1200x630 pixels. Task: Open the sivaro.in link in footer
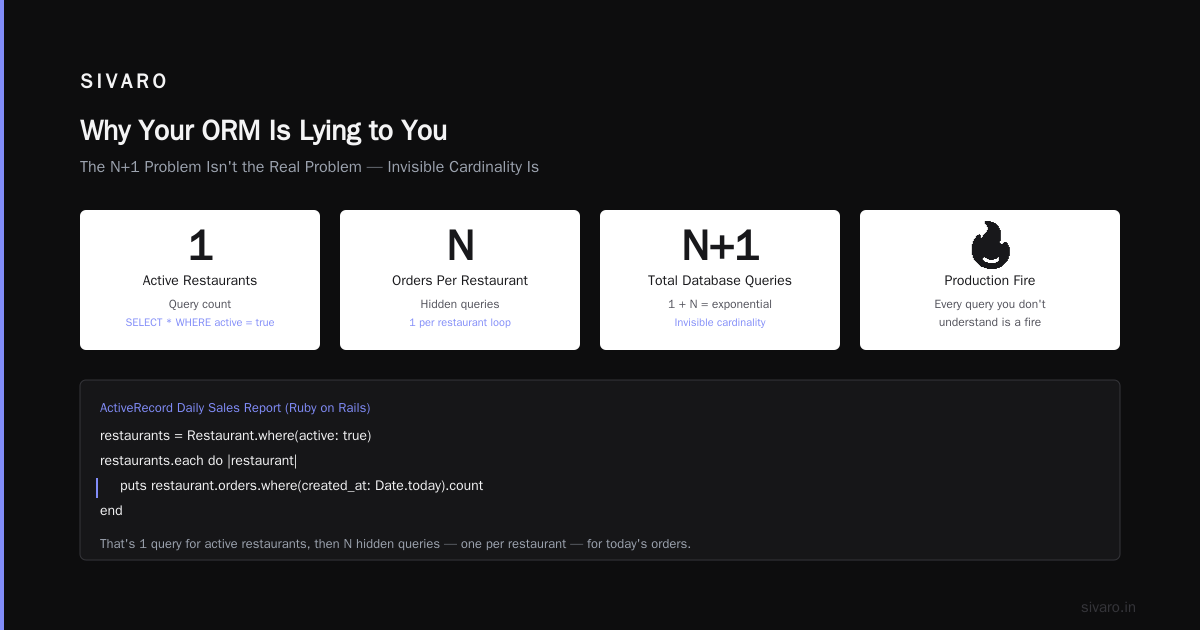point(1108,607)
